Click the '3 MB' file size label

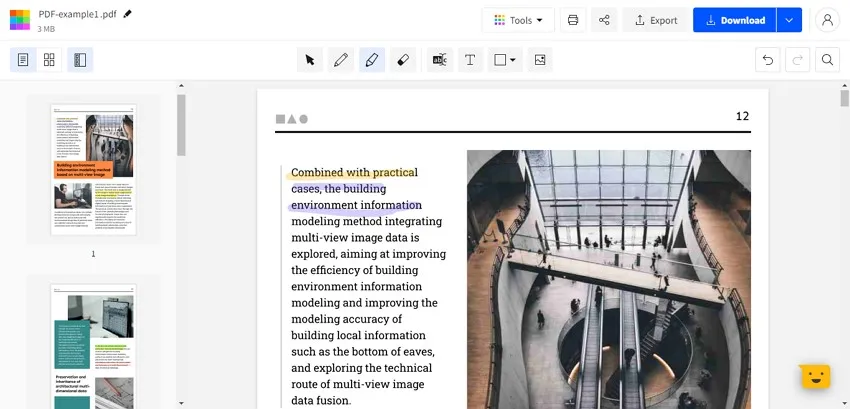pos(46,29)
